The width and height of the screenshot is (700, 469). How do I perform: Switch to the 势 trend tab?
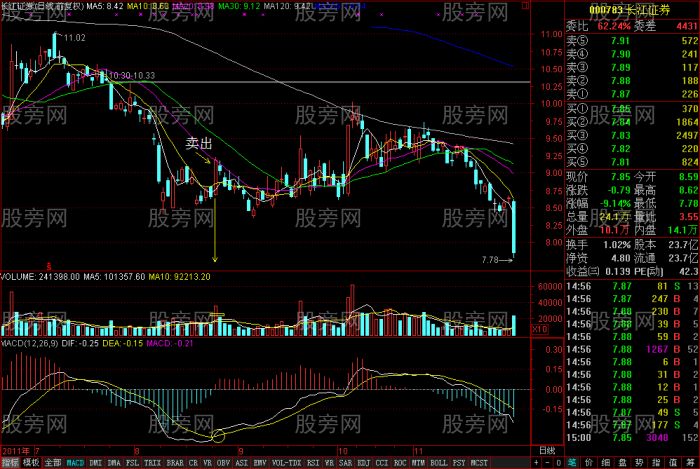pos(640,463)
